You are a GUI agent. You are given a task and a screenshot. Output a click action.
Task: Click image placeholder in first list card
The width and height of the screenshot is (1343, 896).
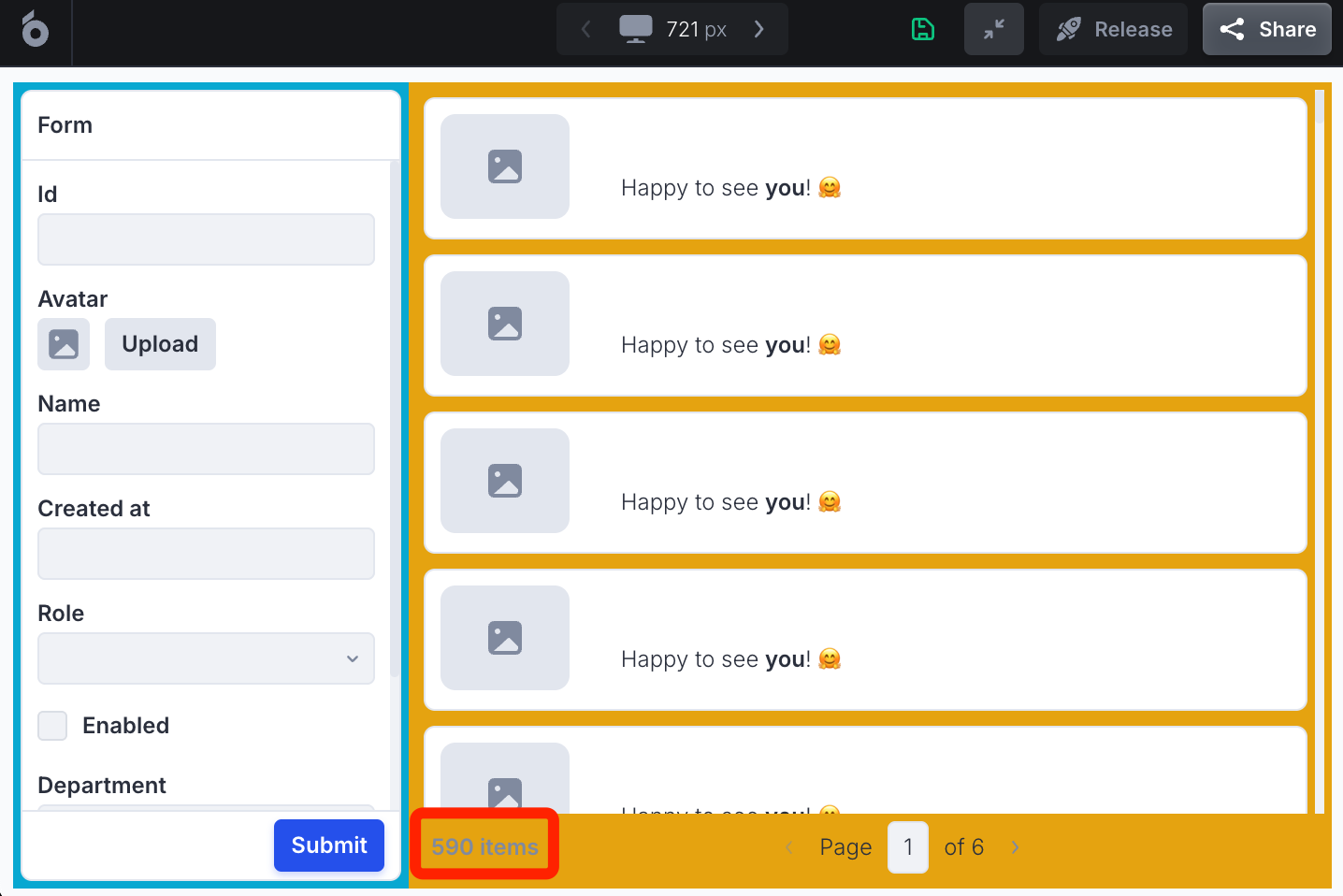pyautogui.click(x=505, y=166)
